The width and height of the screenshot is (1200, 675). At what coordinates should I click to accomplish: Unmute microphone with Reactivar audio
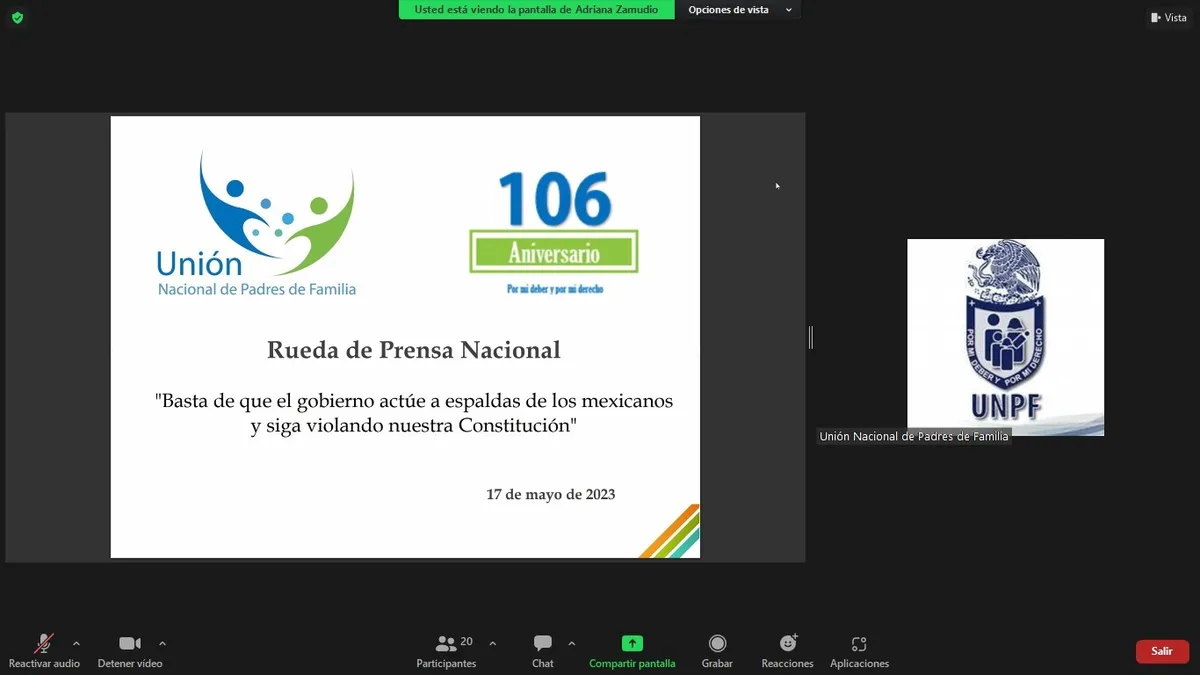[44, 650]
